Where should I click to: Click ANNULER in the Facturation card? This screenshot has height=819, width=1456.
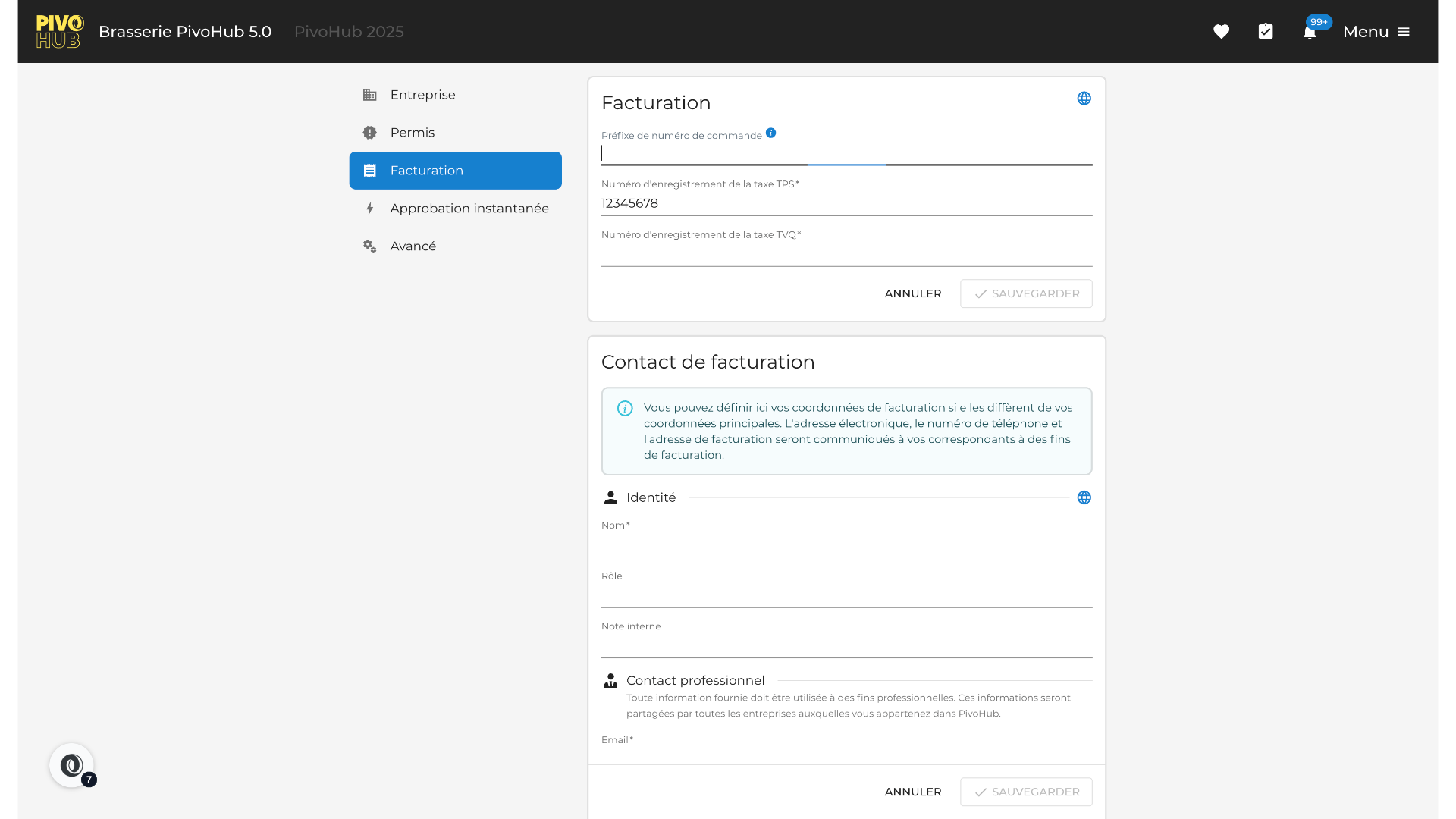[x=913, y=293]
